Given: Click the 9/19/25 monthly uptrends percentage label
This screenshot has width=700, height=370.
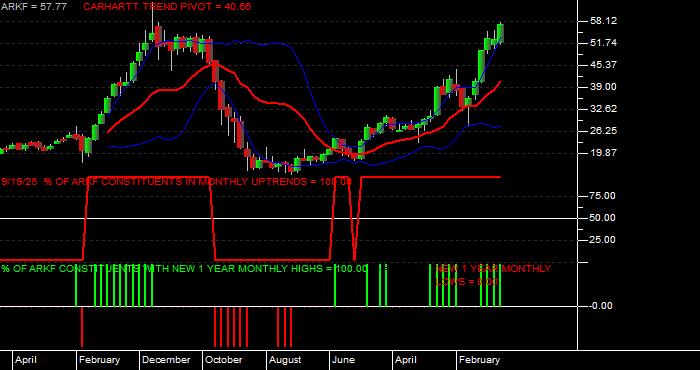Looking at the screenshot, I should tap(177, 182).
